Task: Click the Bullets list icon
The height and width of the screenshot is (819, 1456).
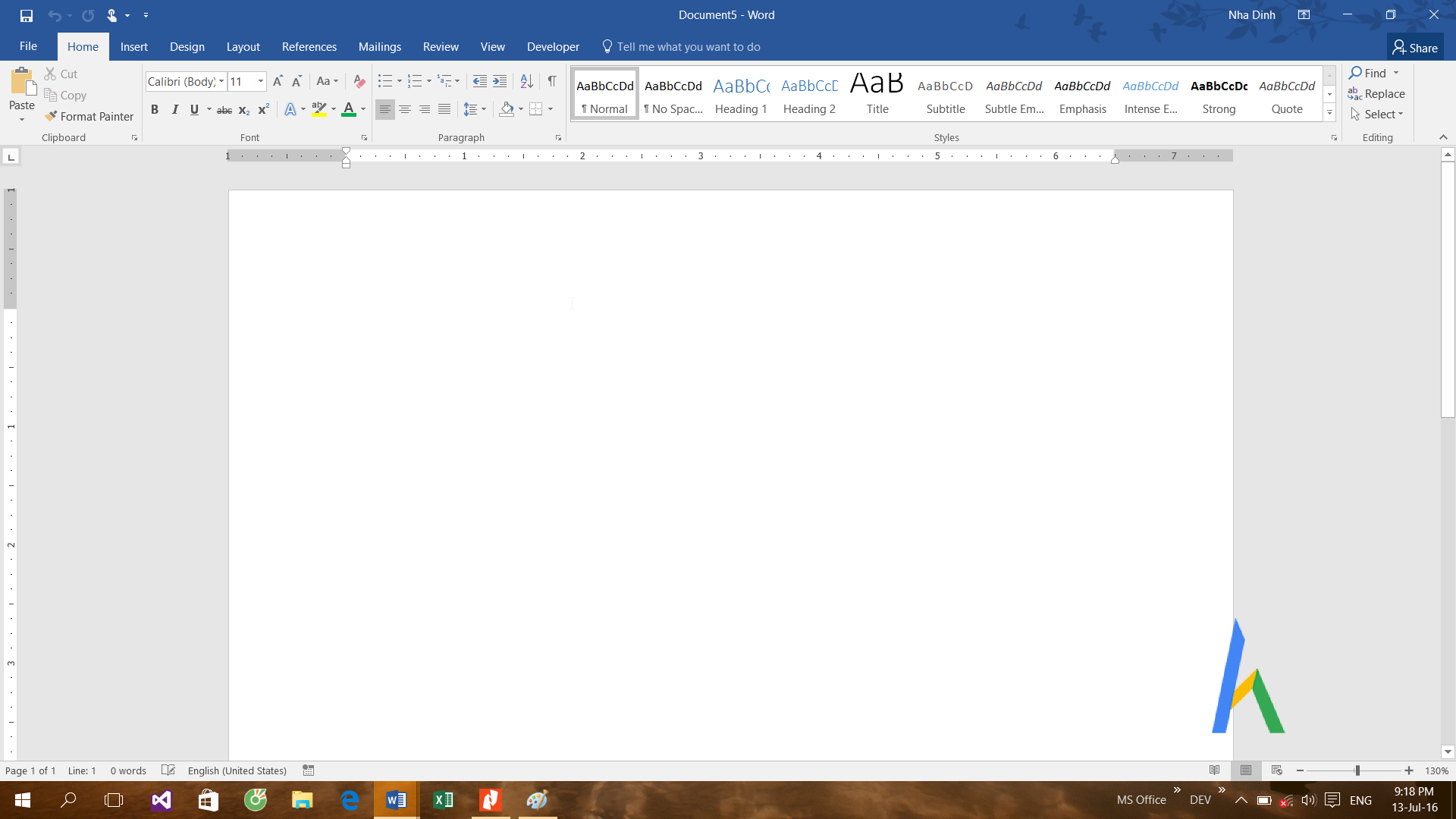Action: point(385,81)
